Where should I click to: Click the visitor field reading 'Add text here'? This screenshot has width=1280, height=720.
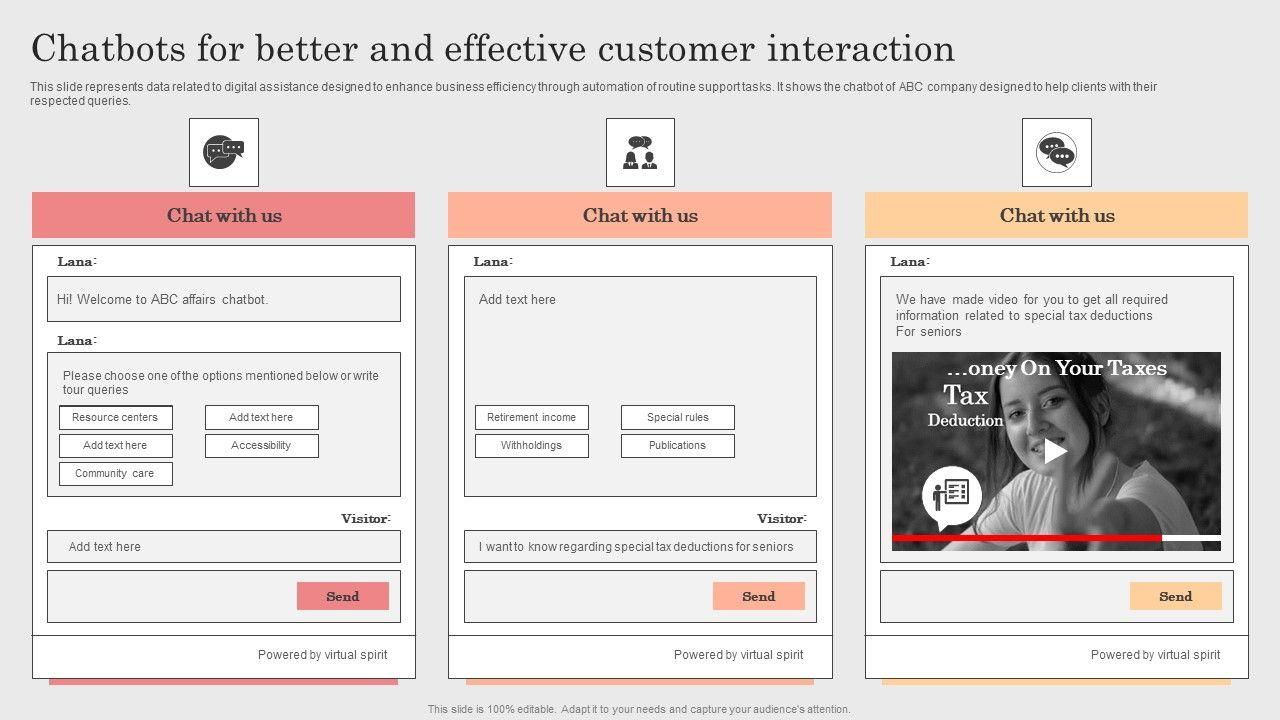[x=224, y=547]
